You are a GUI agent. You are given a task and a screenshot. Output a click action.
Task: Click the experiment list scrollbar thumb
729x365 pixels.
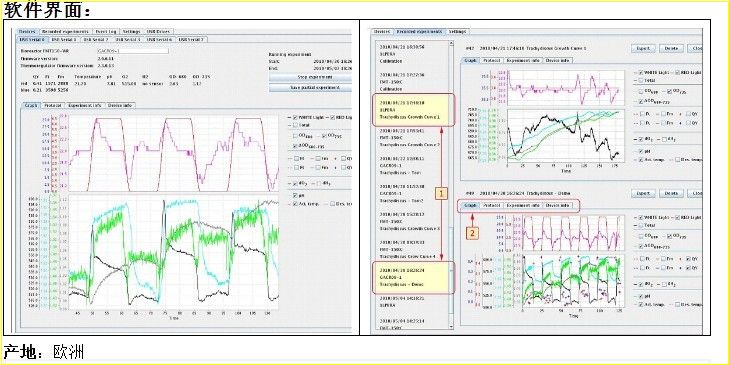pos(451,270)
